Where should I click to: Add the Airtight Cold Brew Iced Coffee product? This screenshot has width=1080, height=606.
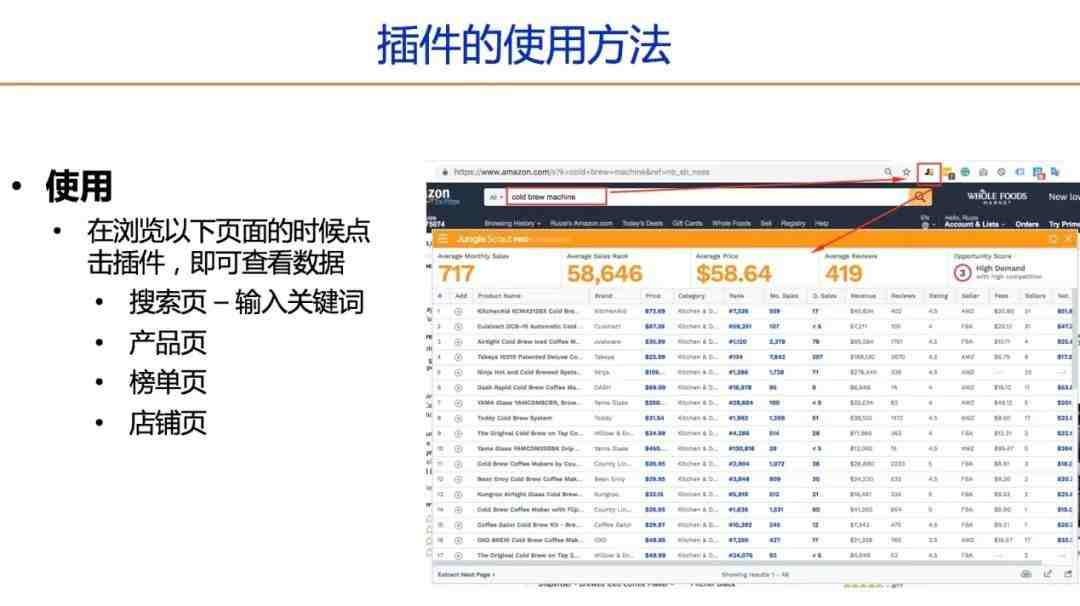pos(459,342)
